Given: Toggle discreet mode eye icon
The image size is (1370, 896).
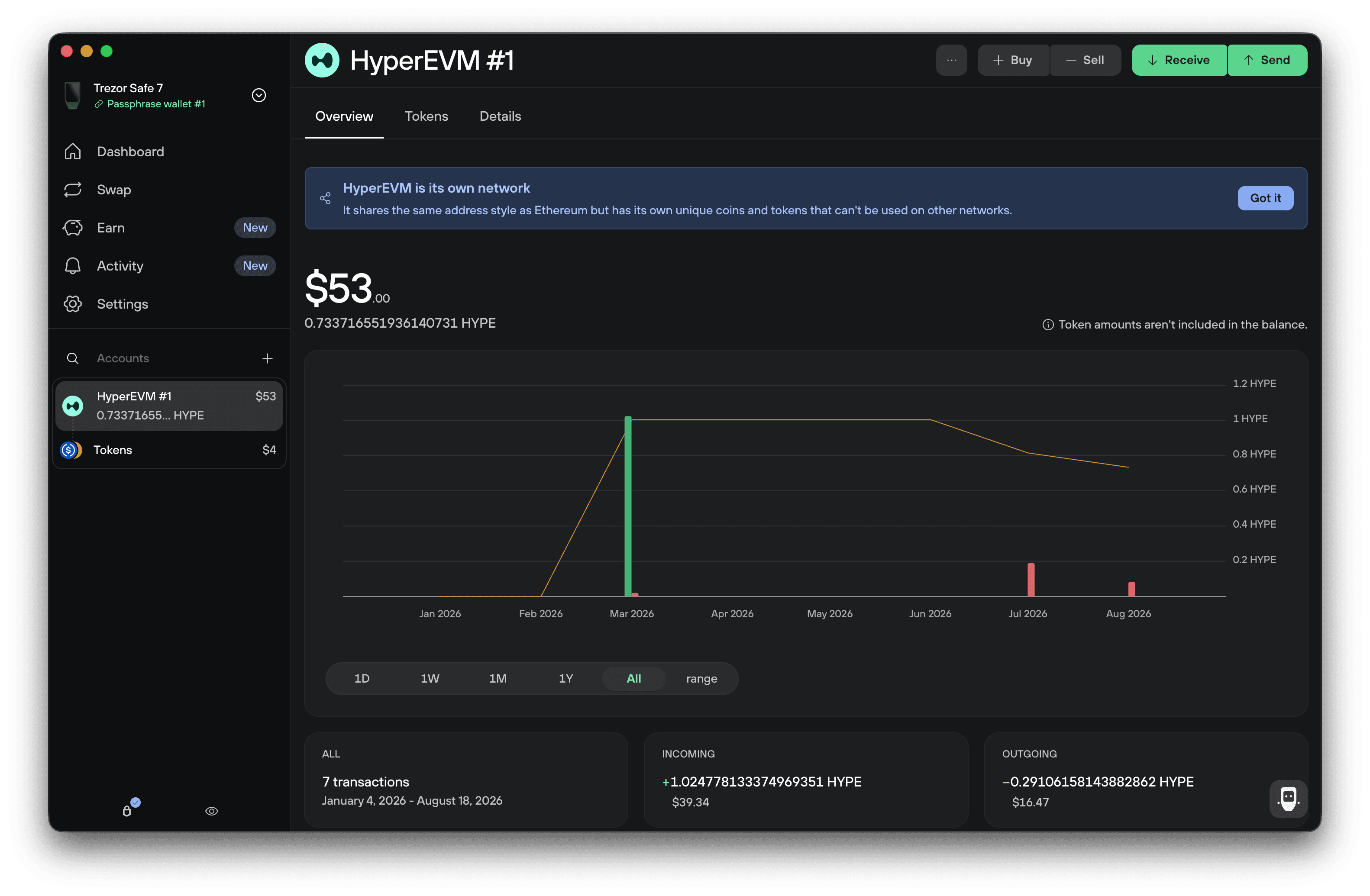Looking at the screenshot, I should click(x=211, y=811).
